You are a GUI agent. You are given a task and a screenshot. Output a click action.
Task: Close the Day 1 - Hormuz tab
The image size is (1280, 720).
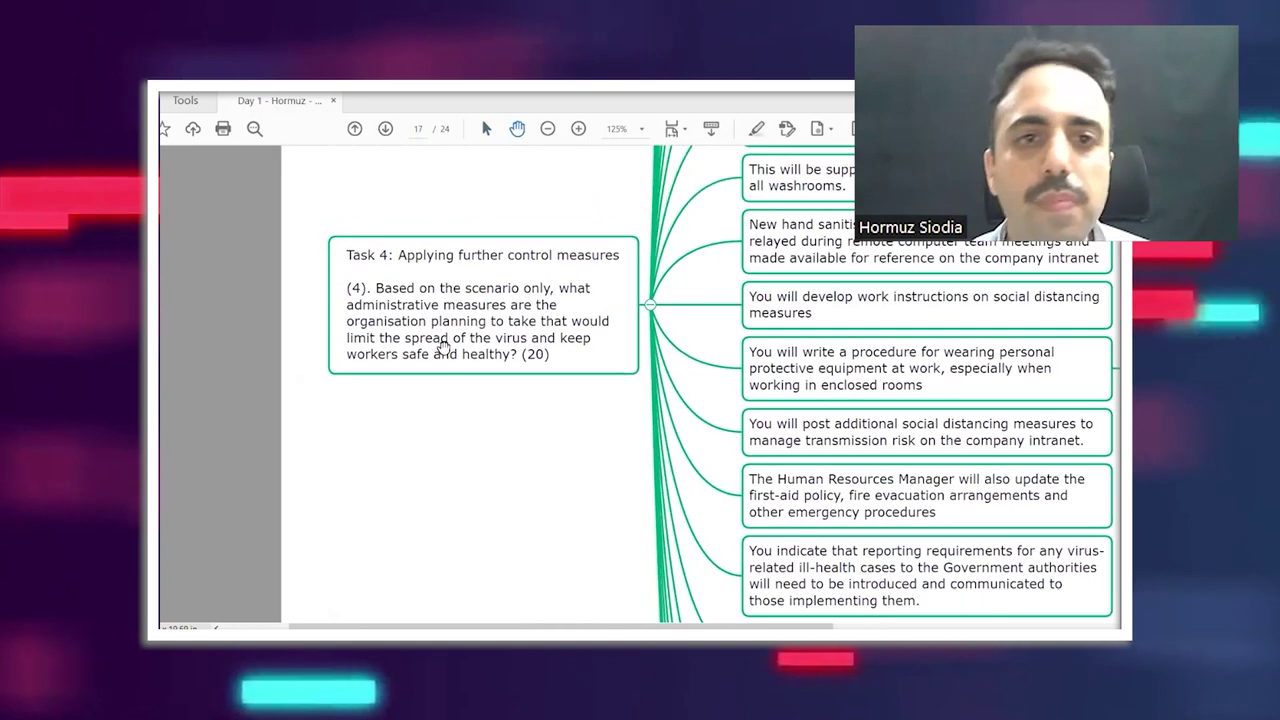pos(333,101)
